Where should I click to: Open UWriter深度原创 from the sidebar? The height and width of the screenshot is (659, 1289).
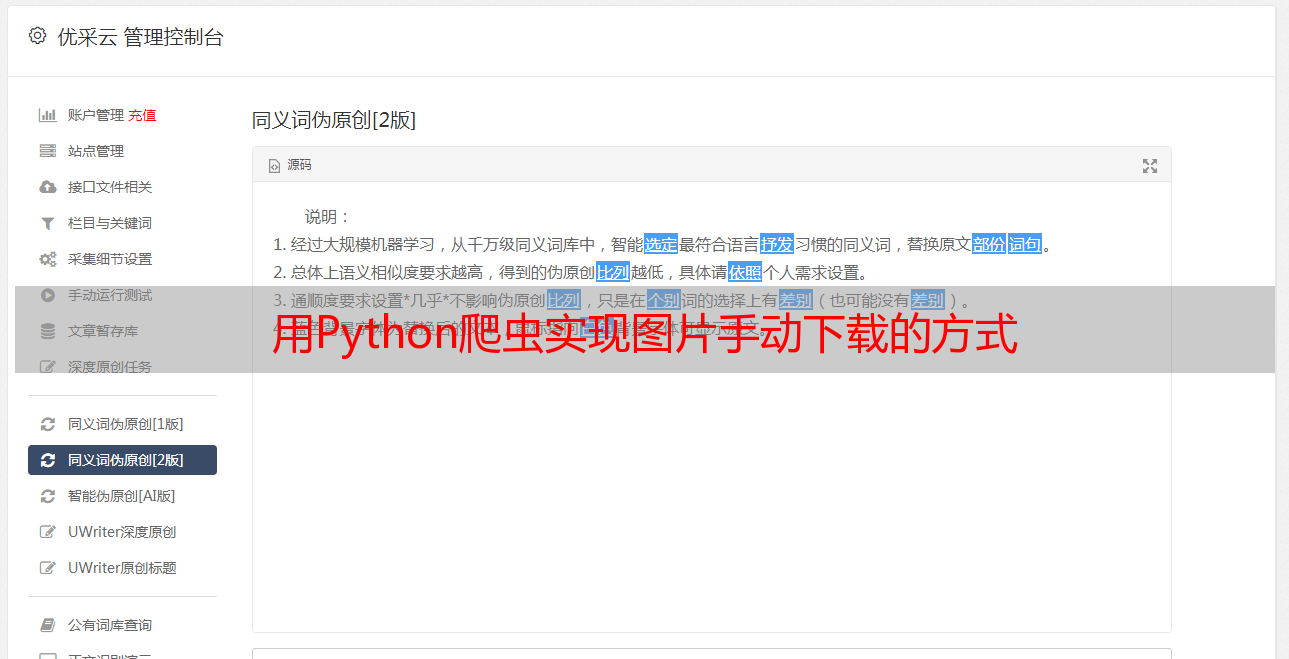pyautogui.click(x=122, y=532)
